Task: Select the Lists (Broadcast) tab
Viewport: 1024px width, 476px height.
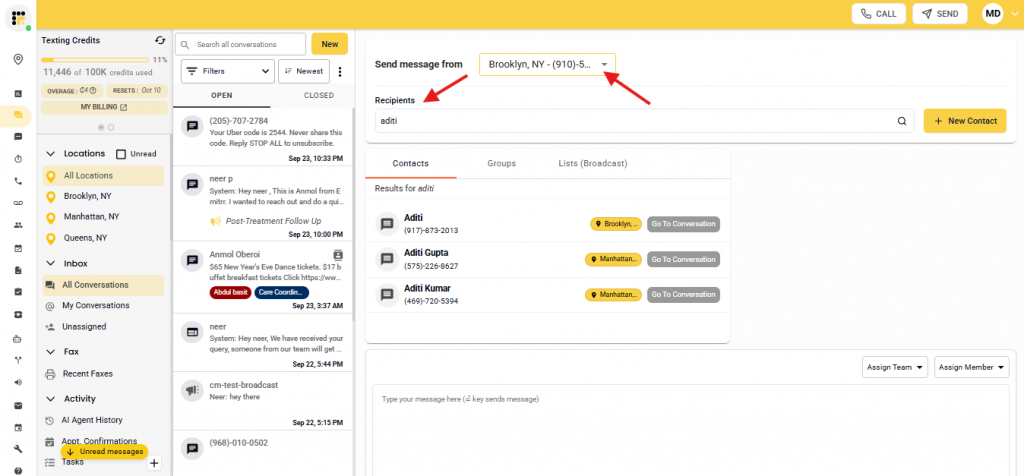Action: point(593,163)
